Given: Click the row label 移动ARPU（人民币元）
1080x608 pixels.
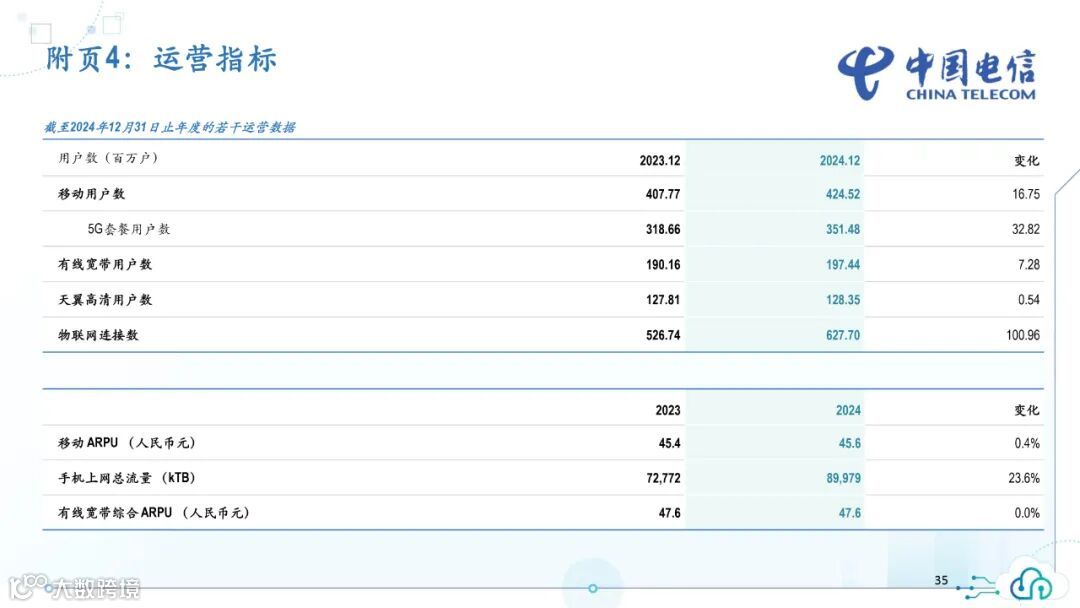Looking at the screenshot, I should pyautogui.click(x=127, y=443).
